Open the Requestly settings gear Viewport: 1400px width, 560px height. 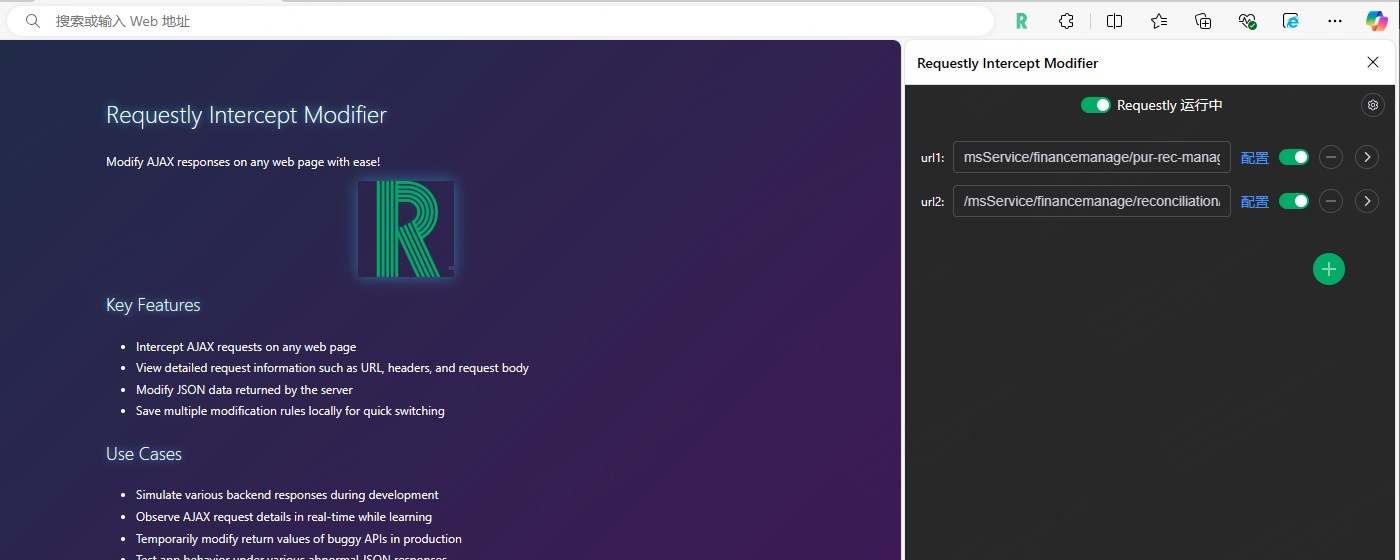(1373, 105)
